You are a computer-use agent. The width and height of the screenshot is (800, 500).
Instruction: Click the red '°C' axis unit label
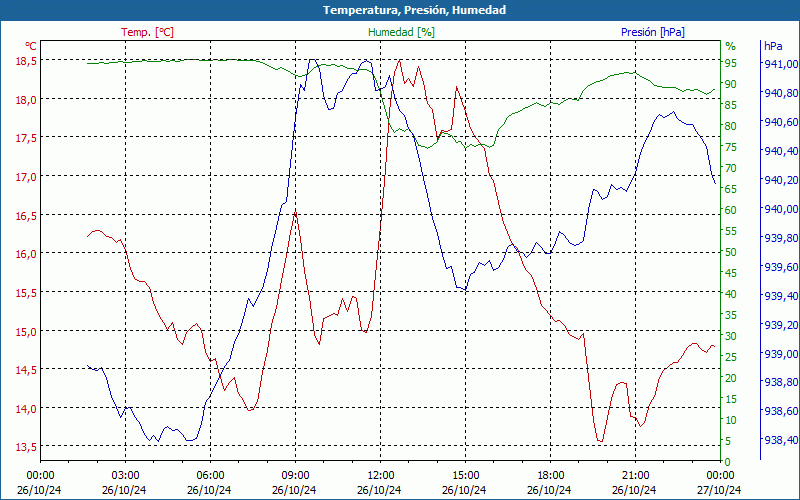[31, 46]
